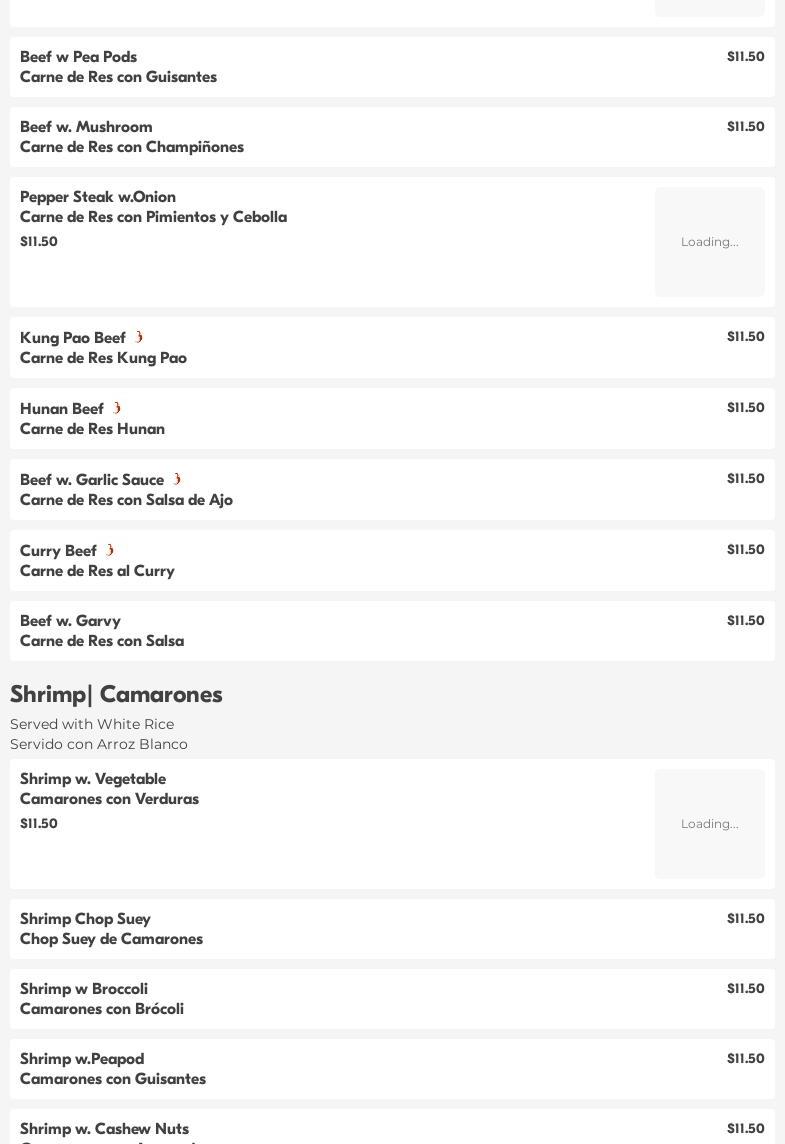Choose Beef w. Garlic Sauce dish
This screenshot has height=1144, width=785.
pos(392,489)
